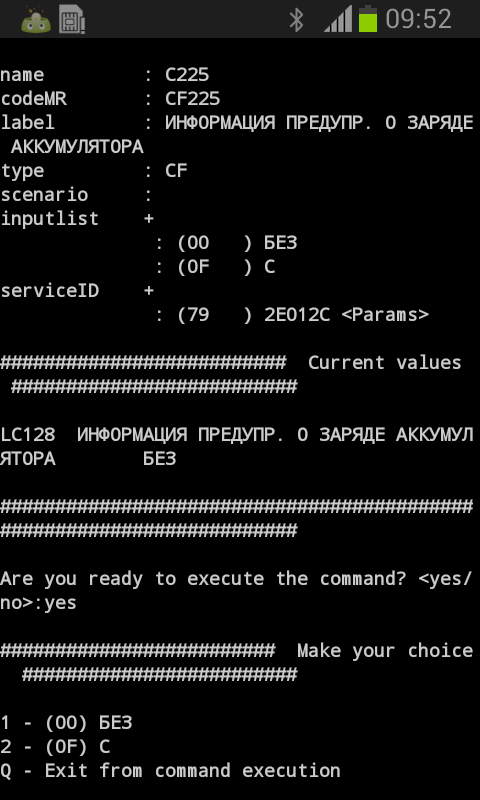Viewport: 480px width, 800px height.
Task: Click the <Params> link in serviceID entry
Action: 385,315
